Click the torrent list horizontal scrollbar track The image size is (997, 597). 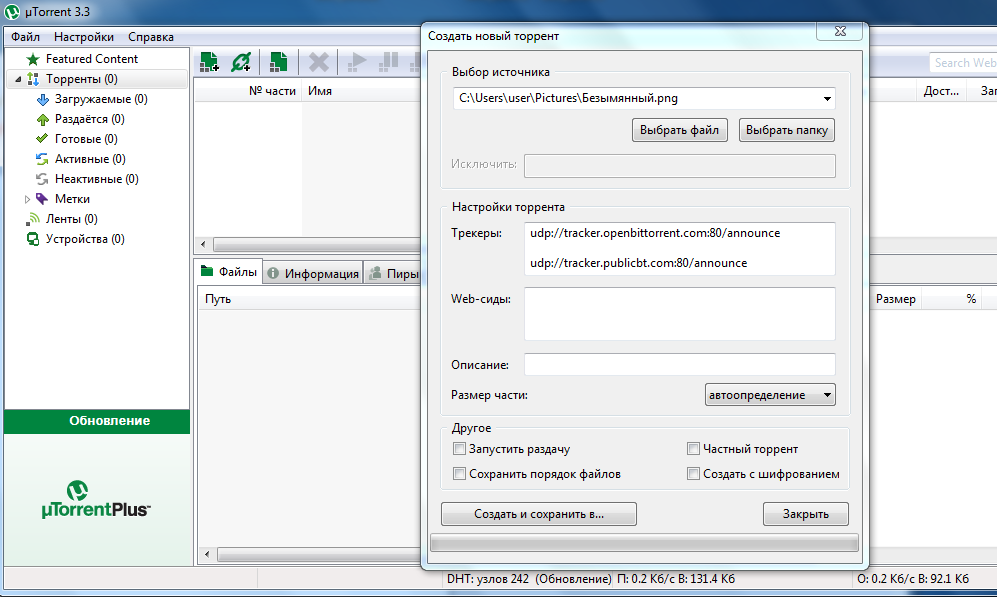click(x=316, y=244)
